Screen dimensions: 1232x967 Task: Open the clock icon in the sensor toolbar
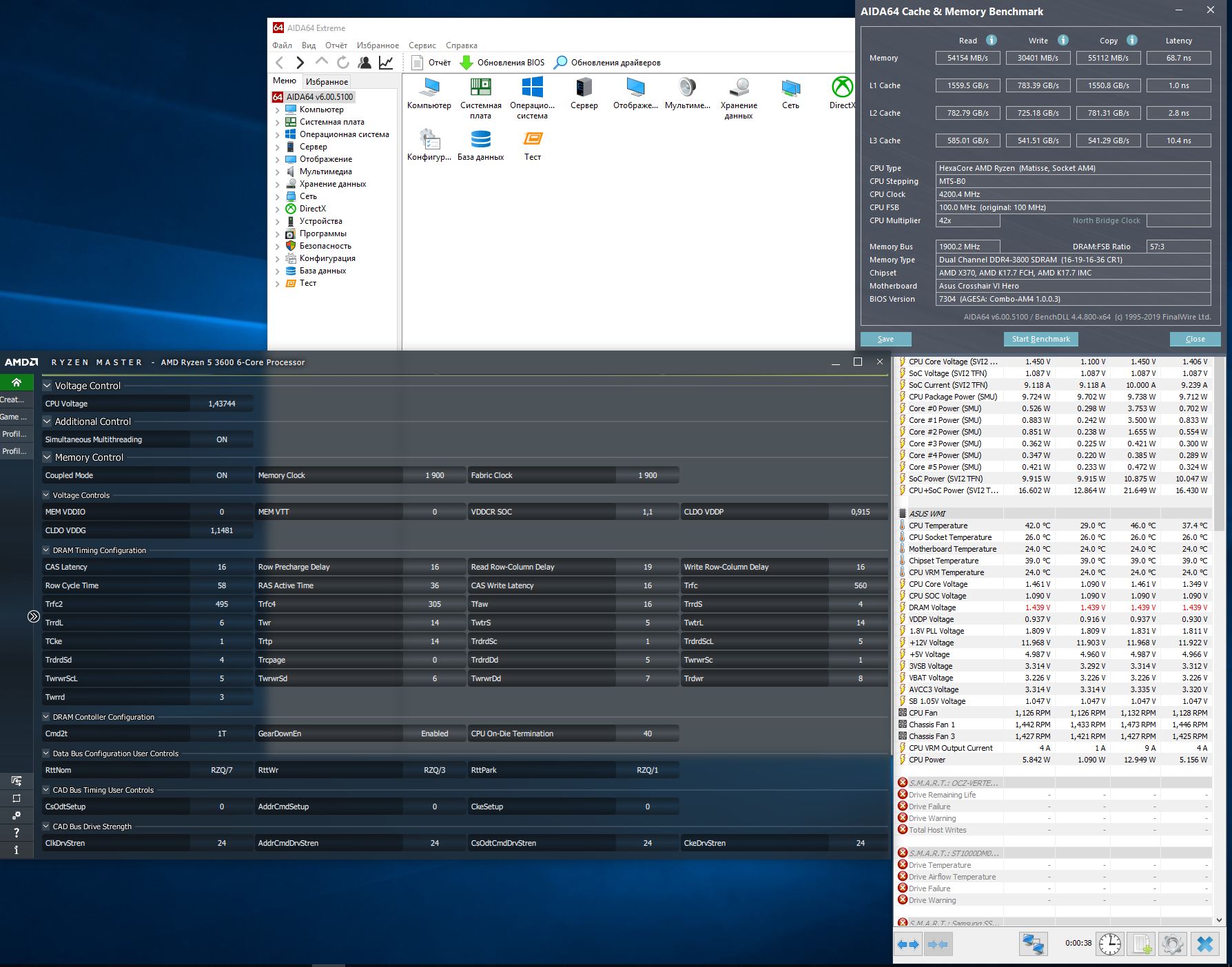pos(1110,944)
